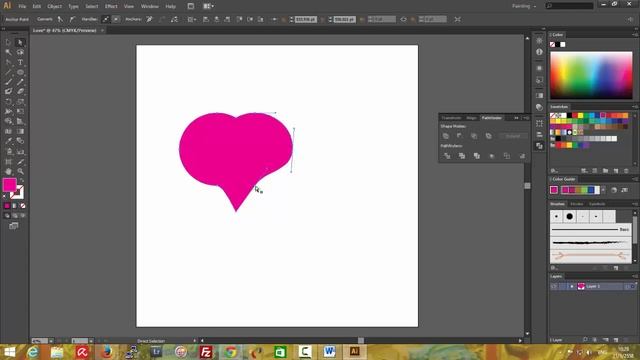Image resolution: width=640 pixels, height=360 pixels.
Task: Toggle lock column for Layer 1
Action: coord(562,287)
